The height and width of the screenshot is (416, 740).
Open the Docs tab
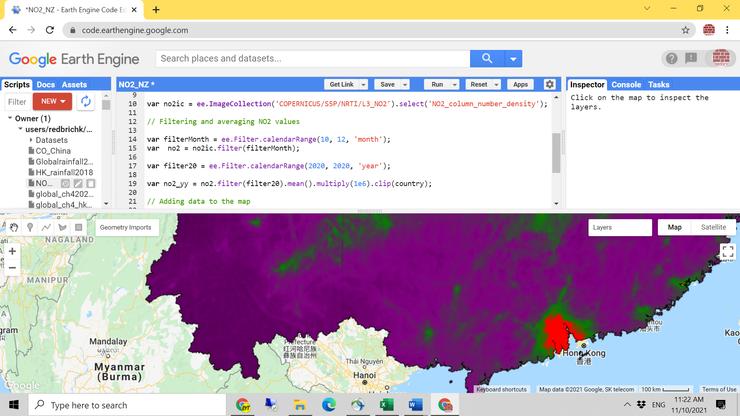click(x=45, y=85)
